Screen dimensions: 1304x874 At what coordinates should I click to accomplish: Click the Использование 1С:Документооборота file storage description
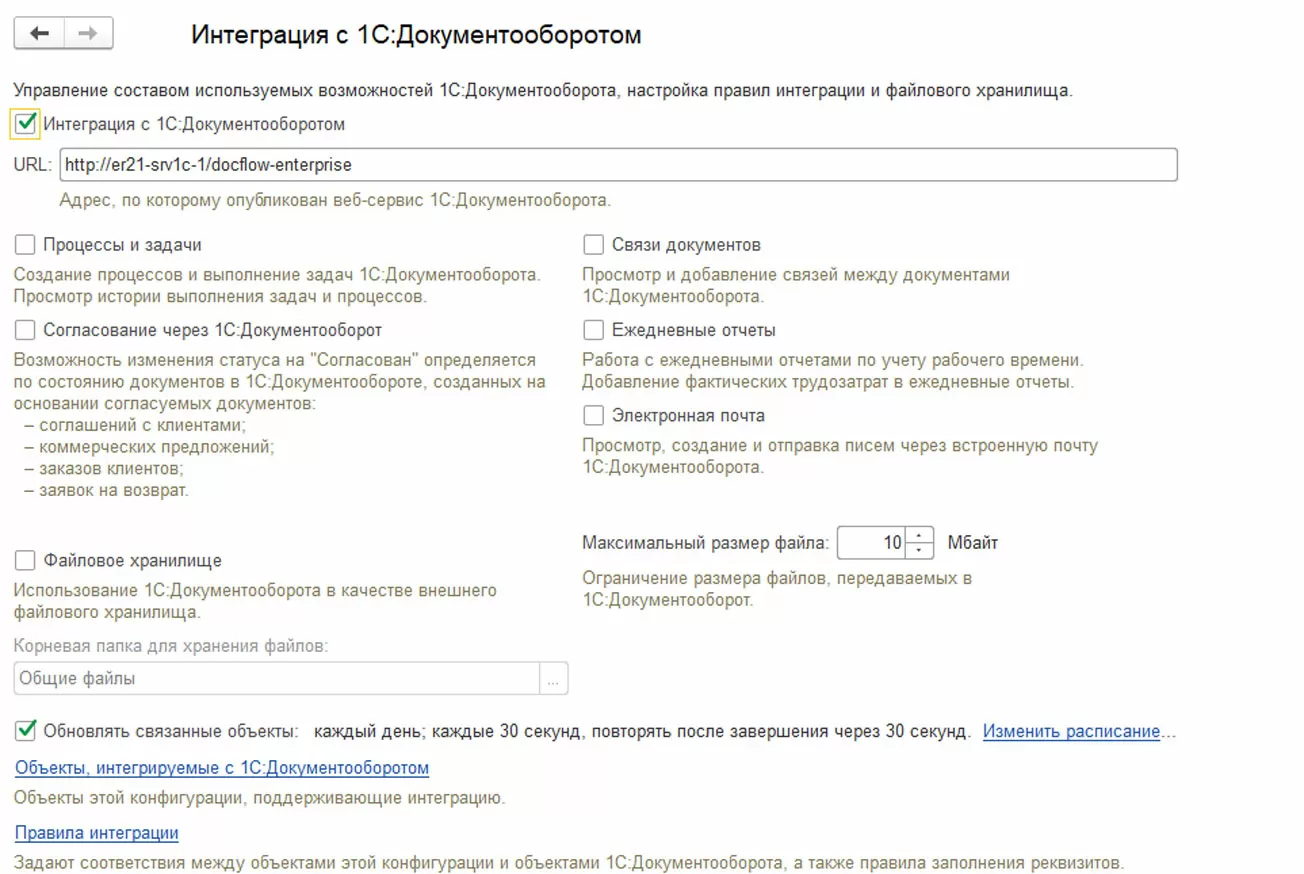coord(255,601)
